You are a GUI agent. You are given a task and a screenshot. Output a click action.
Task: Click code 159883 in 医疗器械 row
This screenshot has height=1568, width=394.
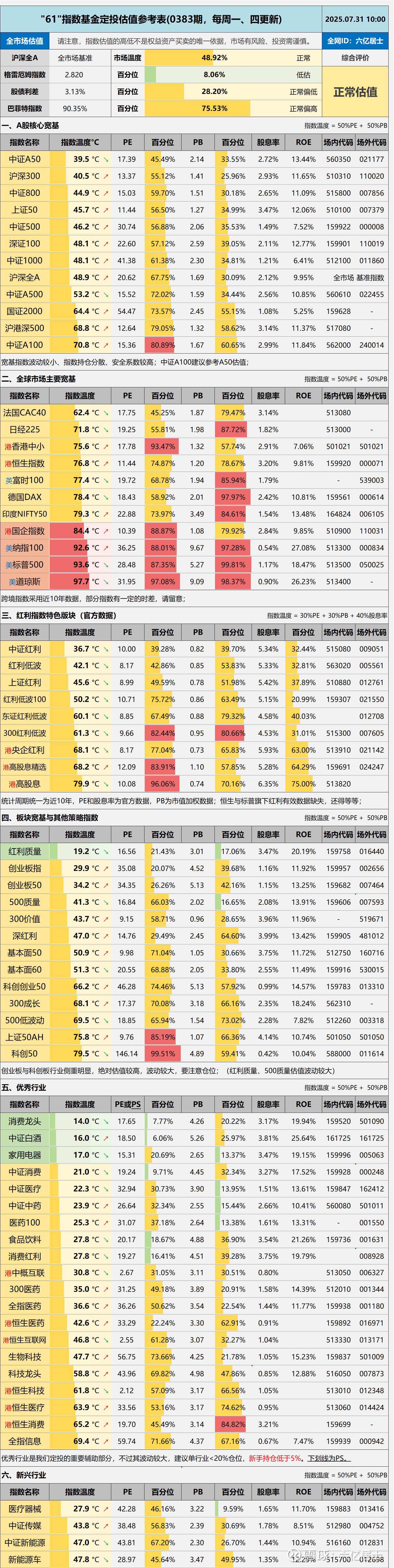[338, 1509]
